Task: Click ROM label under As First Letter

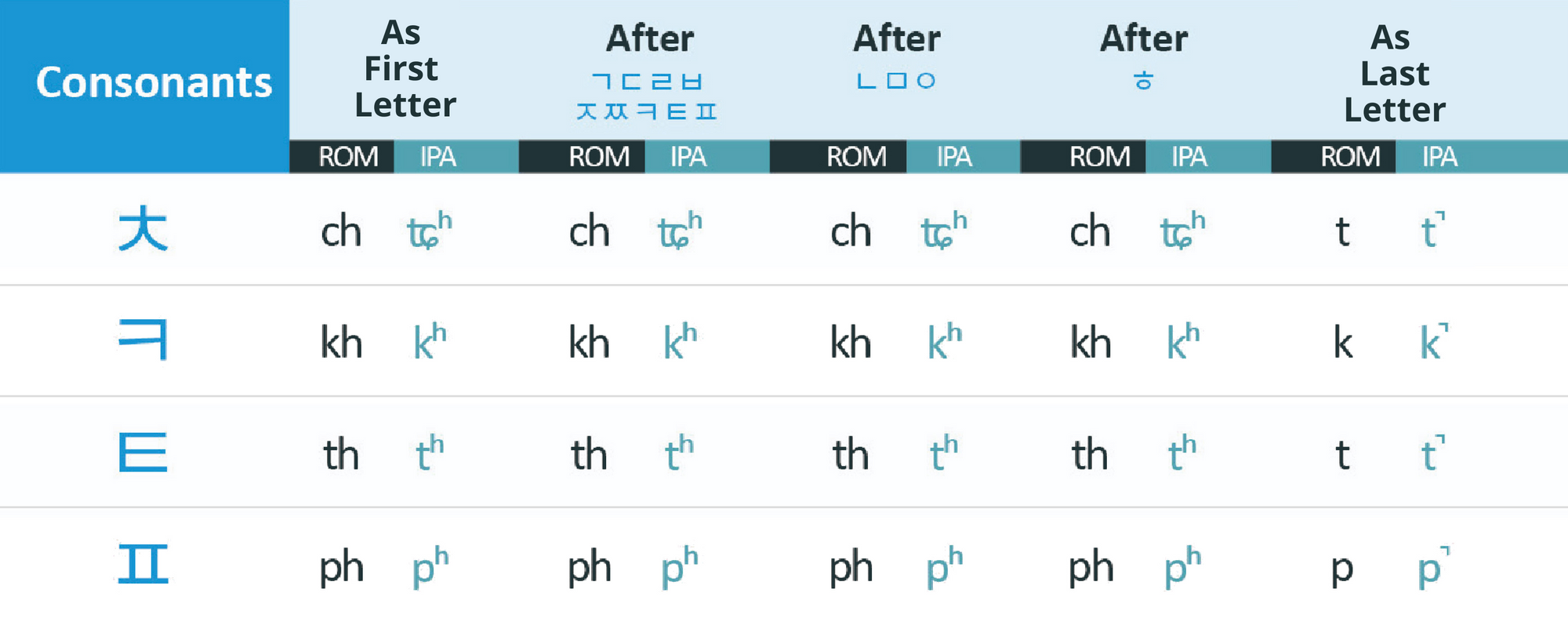Action: pos(348,157)
